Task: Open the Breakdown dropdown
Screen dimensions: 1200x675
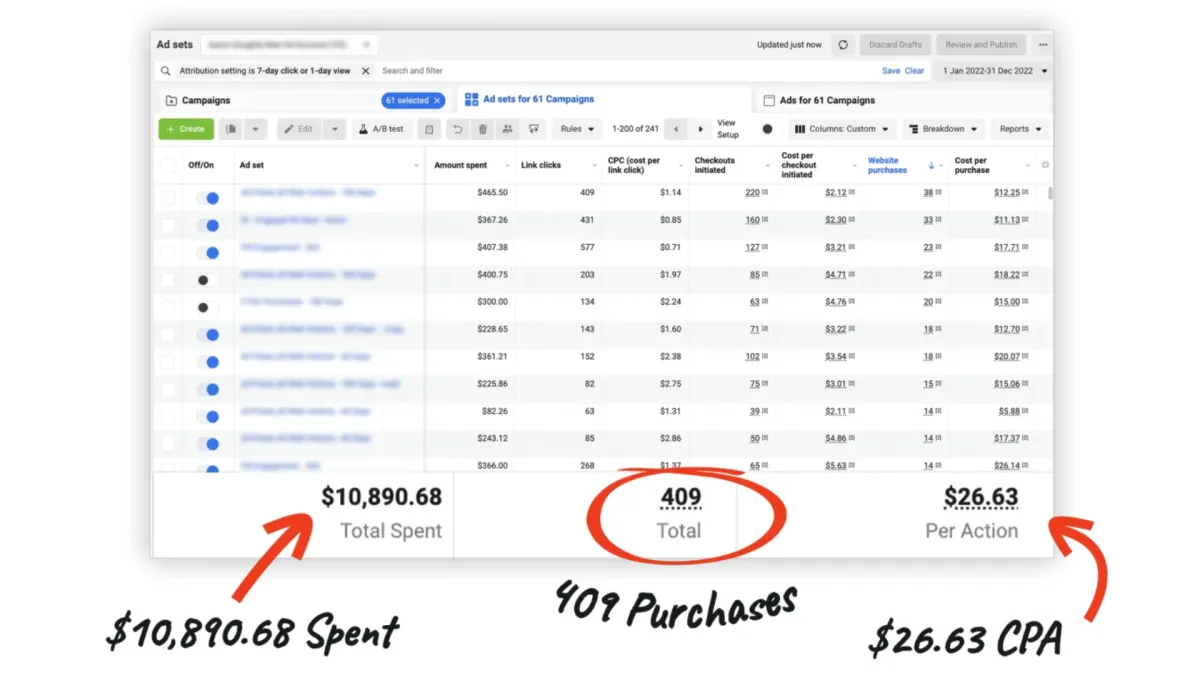Action: point(943,129)
